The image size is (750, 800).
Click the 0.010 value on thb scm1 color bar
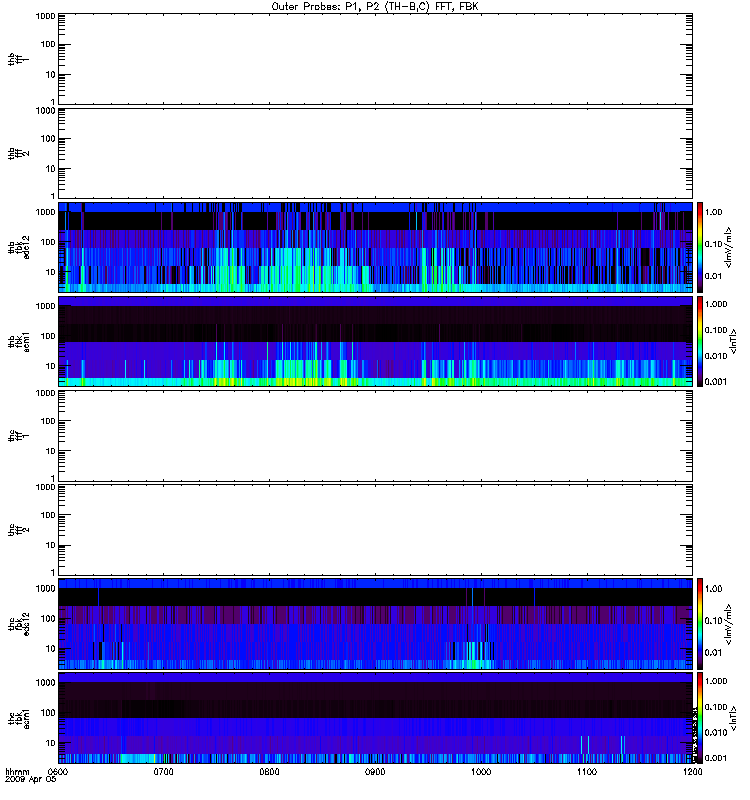715,356
